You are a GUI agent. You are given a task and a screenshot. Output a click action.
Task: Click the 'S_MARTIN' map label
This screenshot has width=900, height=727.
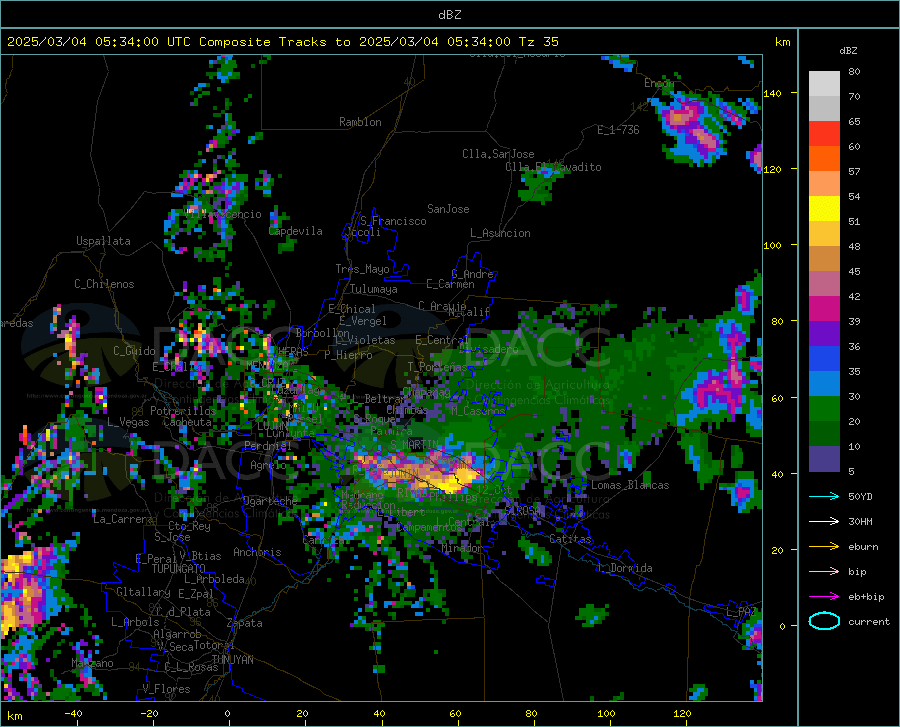pos(414,444)
